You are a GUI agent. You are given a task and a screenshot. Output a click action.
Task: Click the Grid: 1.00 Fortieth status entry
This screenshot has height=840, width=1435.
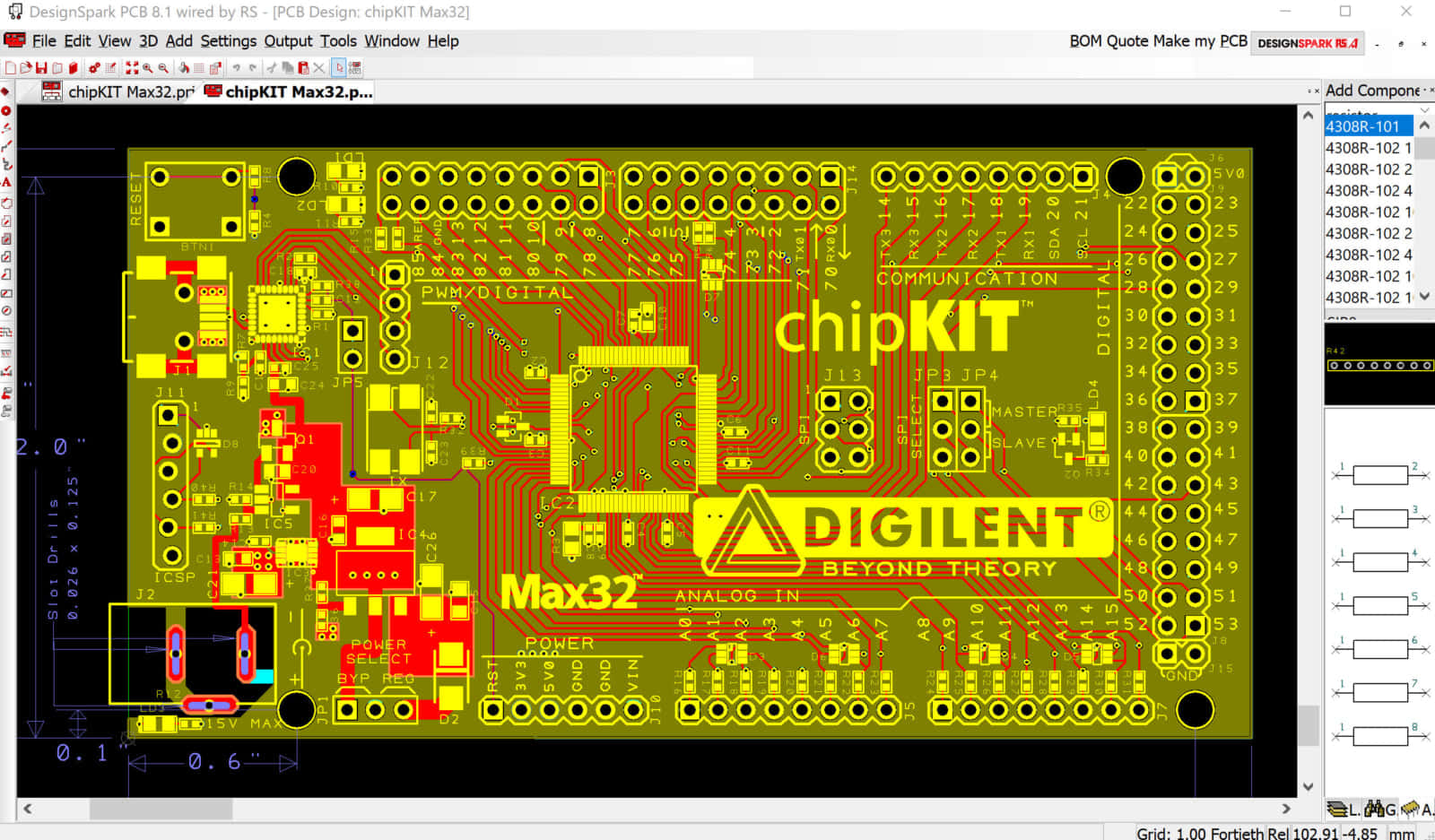[1200, 833]
